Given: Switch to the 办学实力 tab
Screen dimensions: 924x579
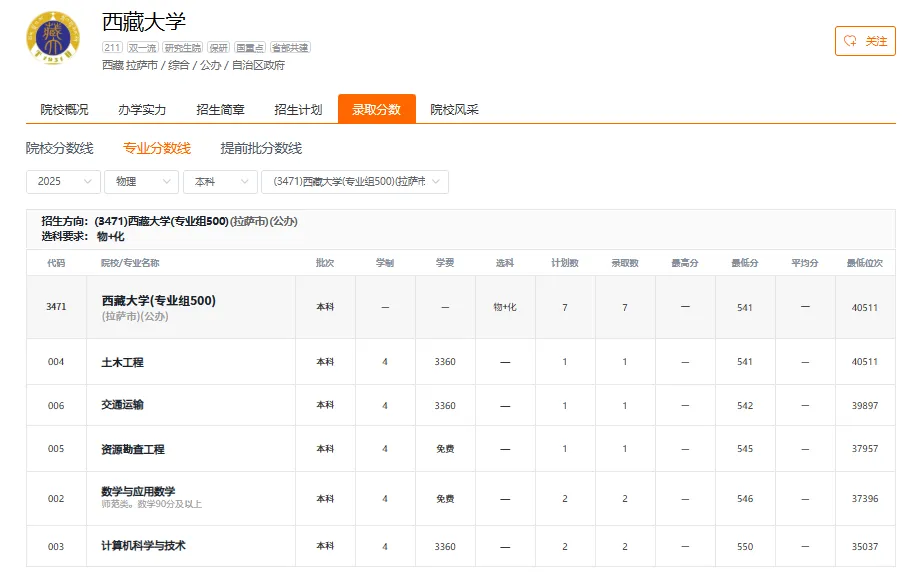Looking at the screenshot, I should pos(142,110).
